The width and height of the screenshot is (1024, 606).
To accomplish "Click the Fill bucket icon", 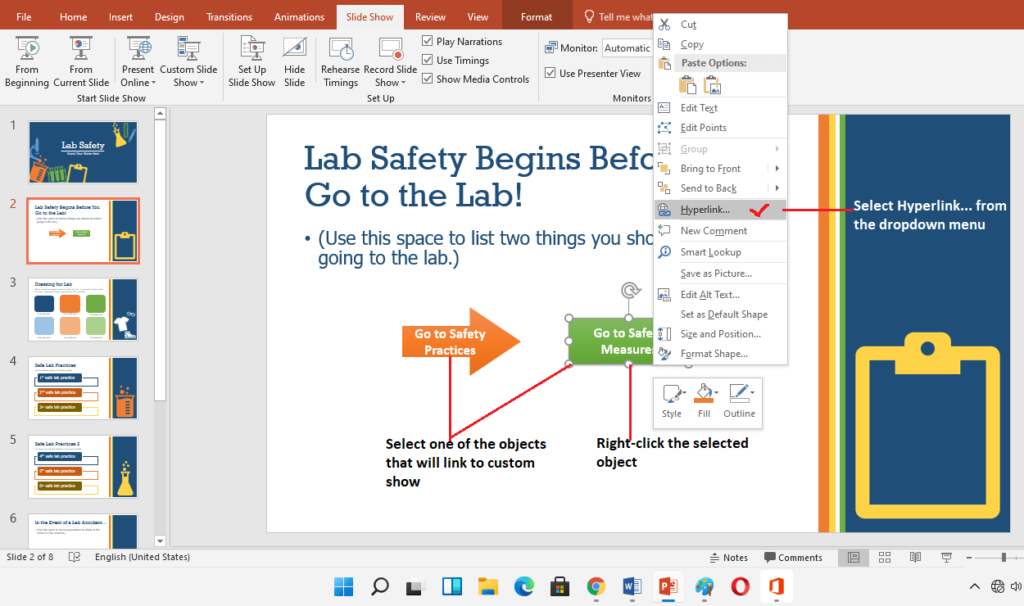I will pyautogui.click(x=703, y=392).
